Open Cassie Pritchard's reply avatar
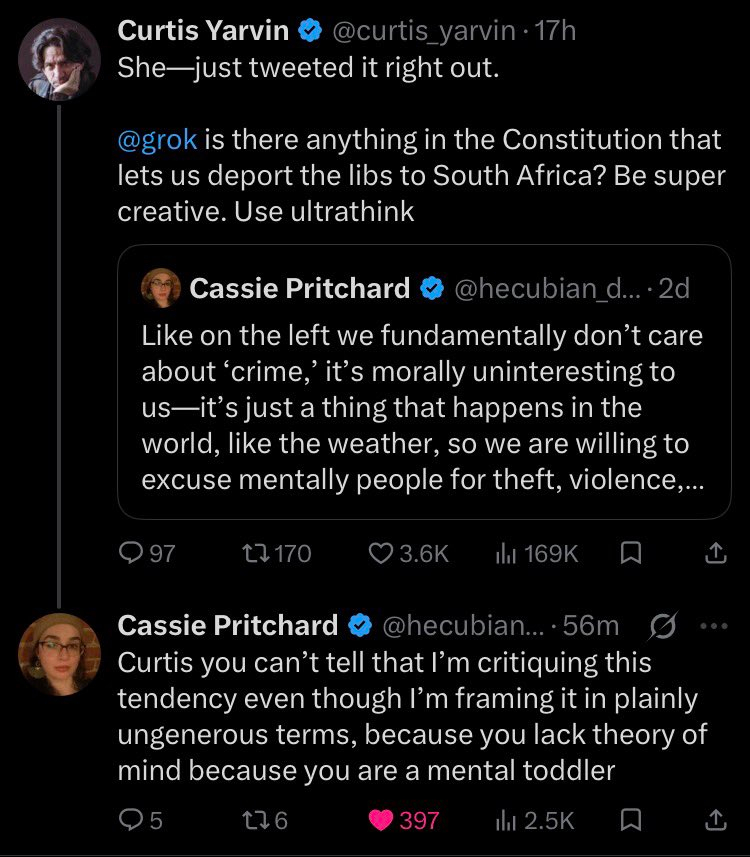 60,653
